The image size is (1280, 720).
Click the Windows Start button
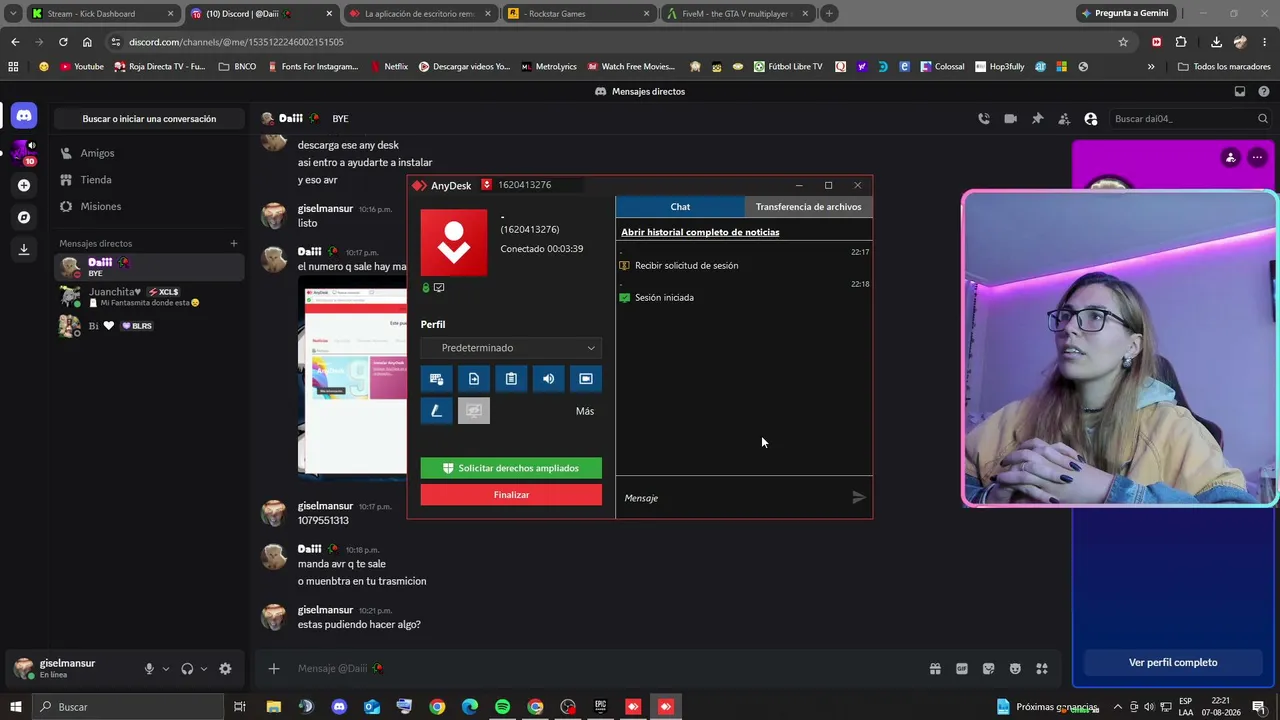[x=16, y=707]
